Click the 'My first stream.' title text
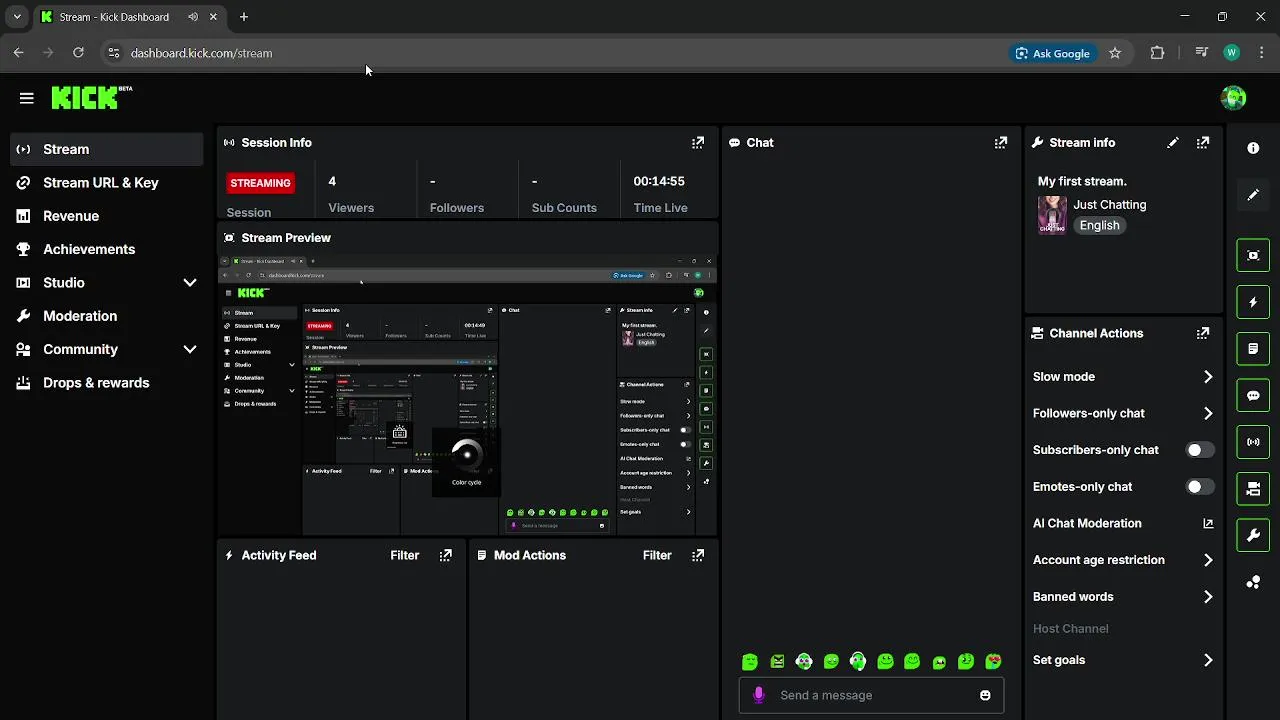 (x=1082, y=181)
